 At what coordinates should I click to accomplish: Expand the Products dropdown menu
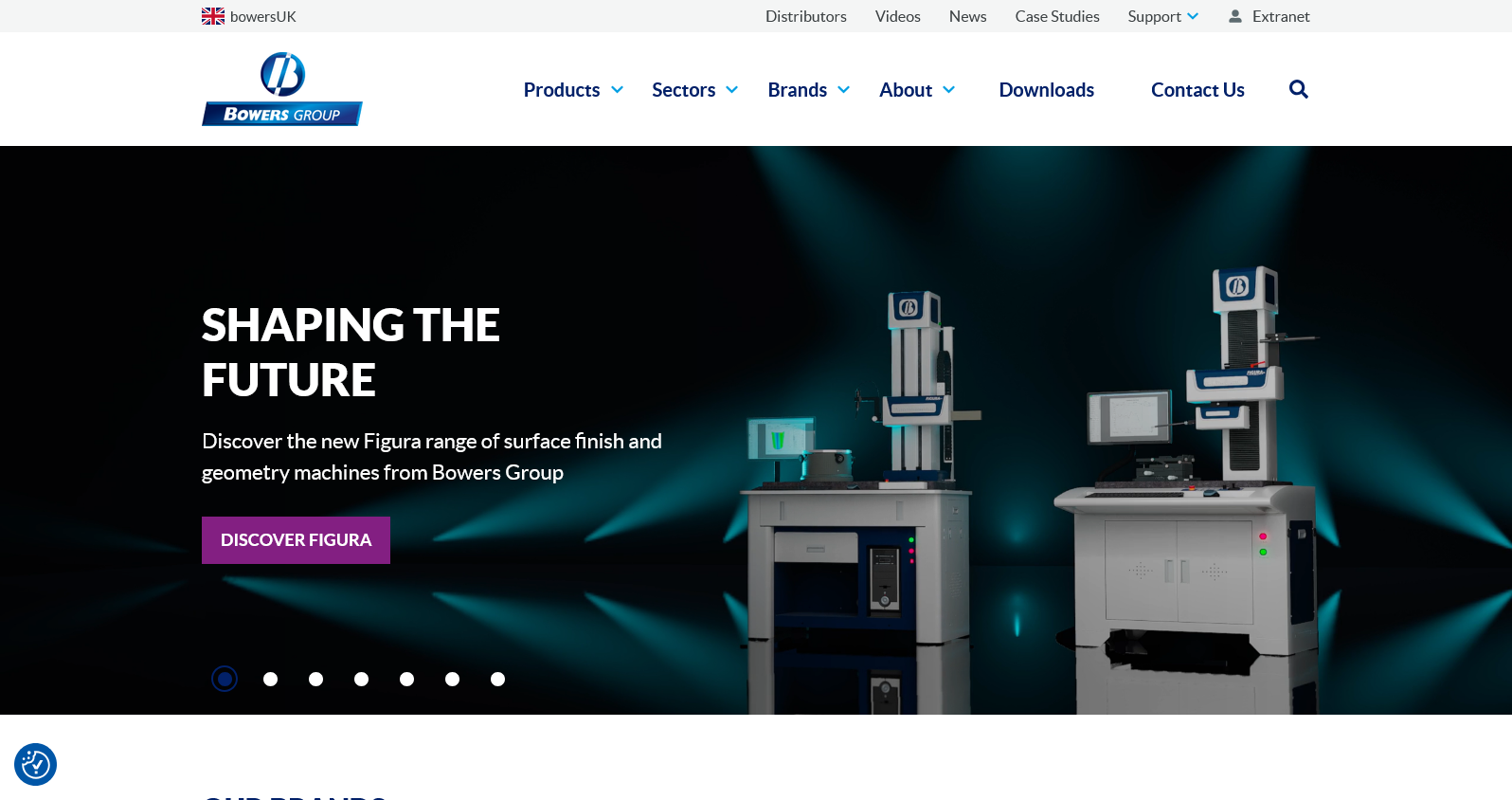click(572, 90)
